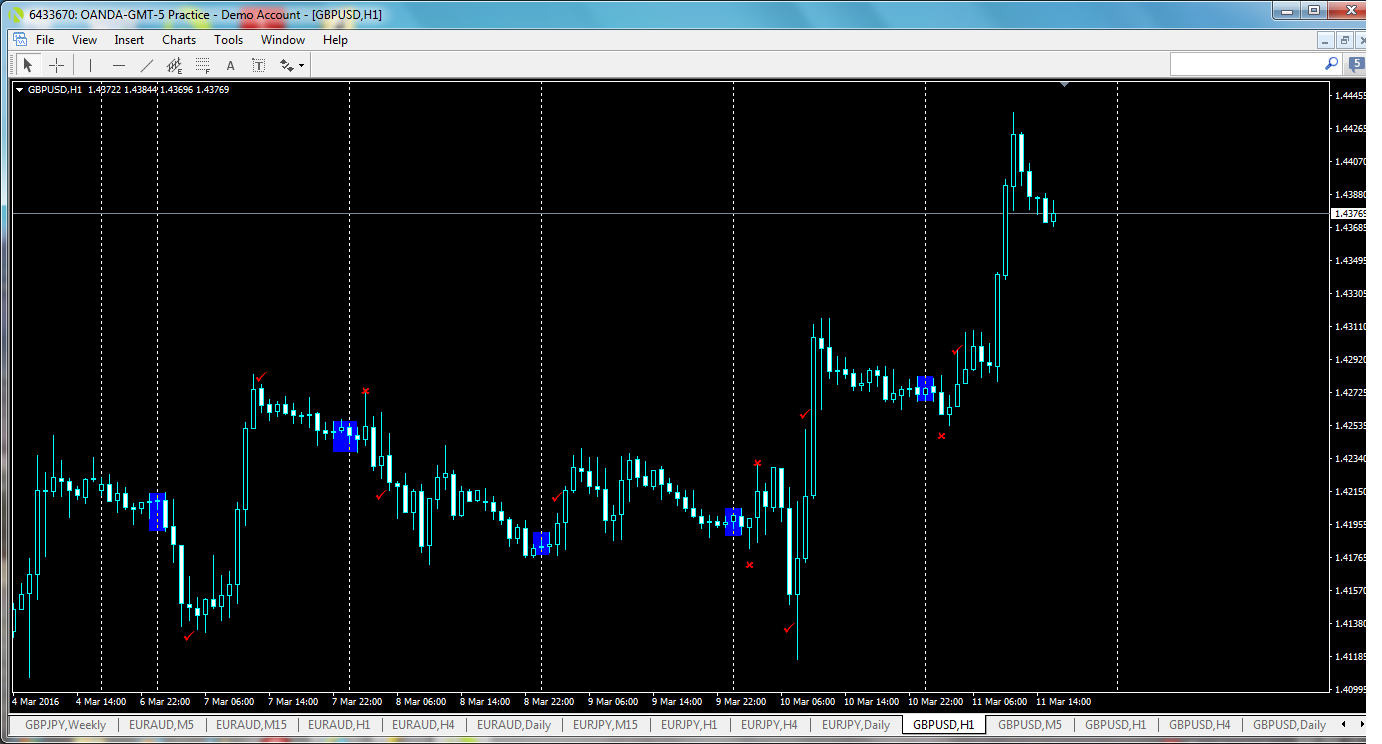1382x744 pixels.
Task: Select the Cursor arrow tool
Action: click(x=28, y=65)
